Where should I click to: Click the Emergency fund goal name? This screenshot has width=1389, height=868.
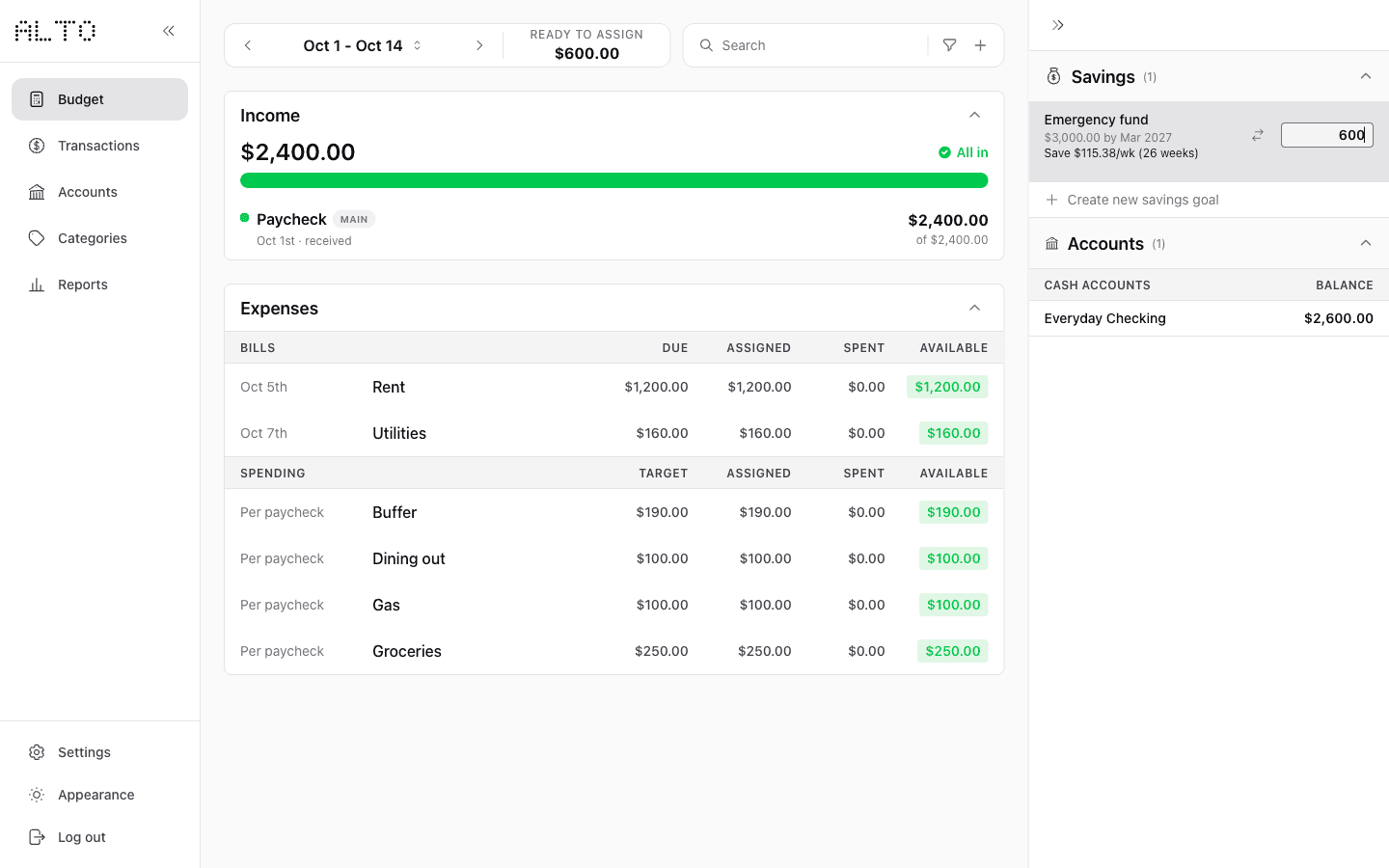[1096, 120]
